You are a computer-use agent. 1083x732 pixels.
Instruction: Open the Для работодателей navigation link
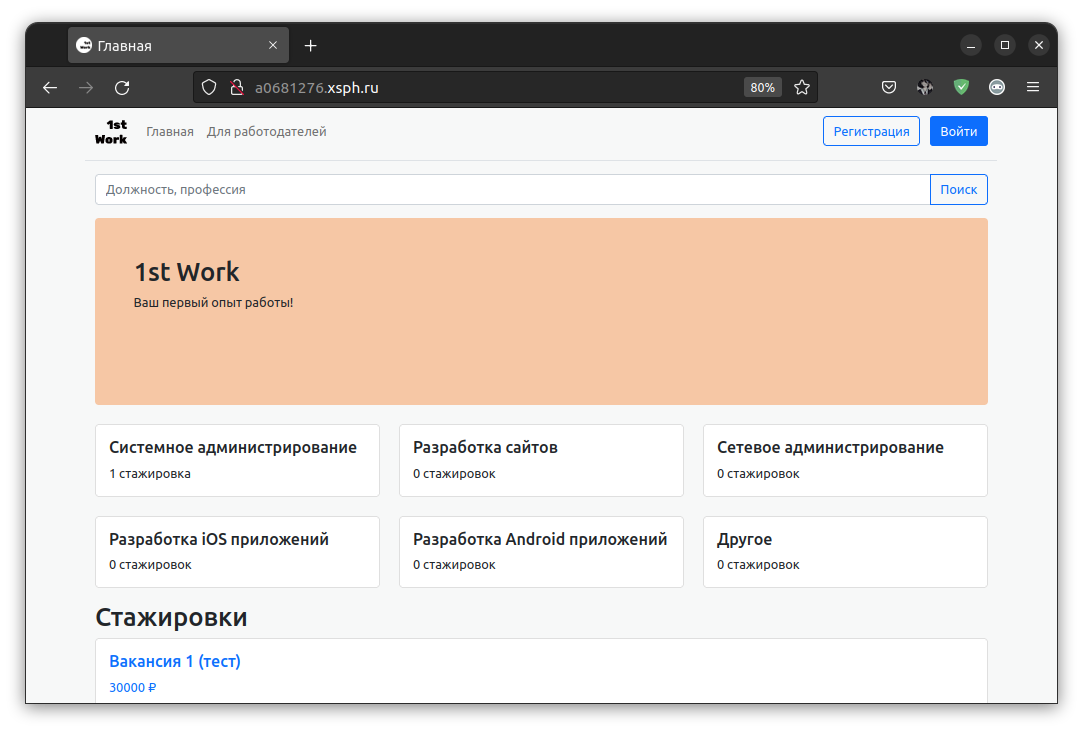point(267,132)
